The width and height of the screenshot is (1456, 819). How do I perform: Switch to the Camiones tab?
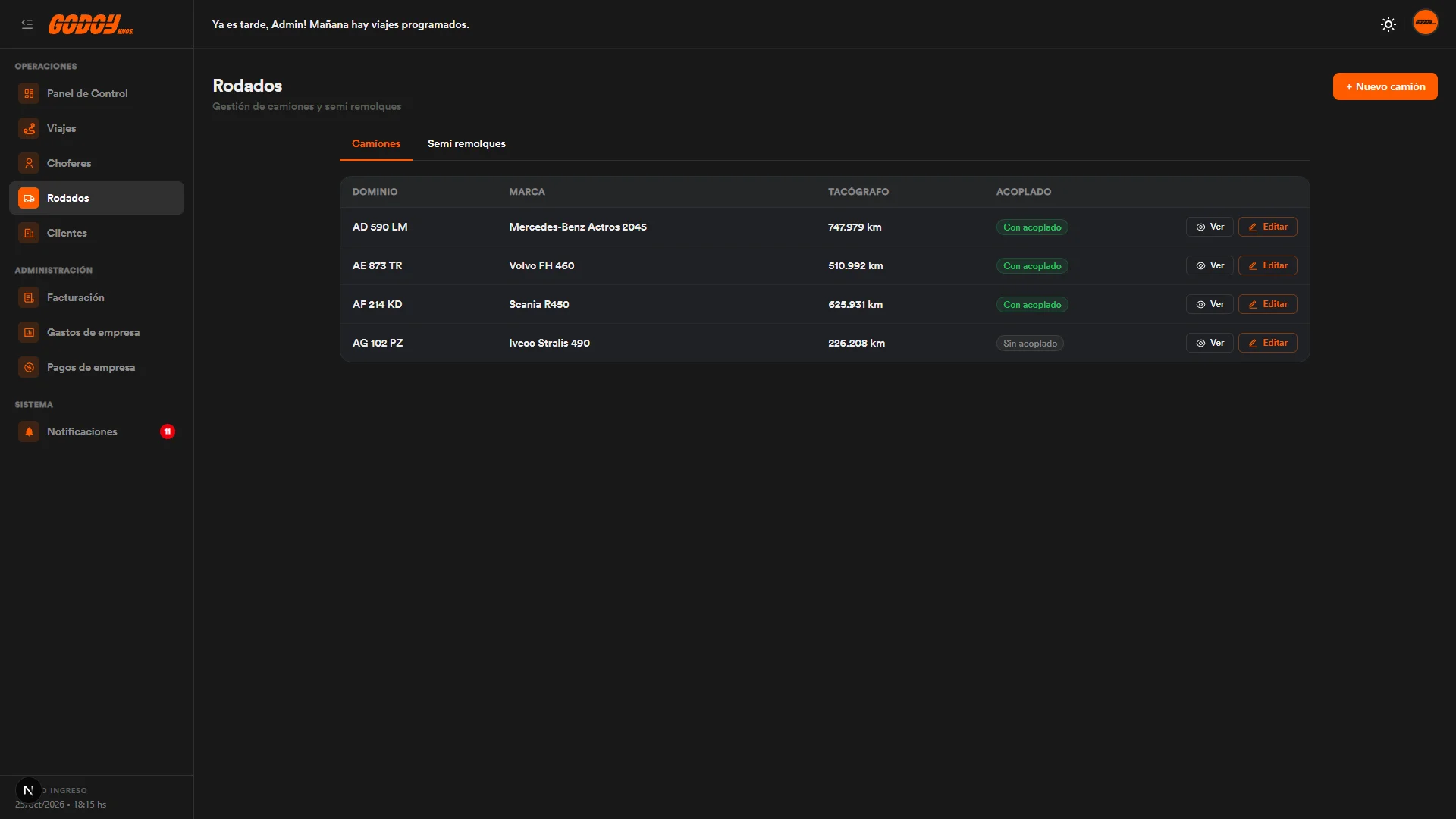tap(376, 143)
